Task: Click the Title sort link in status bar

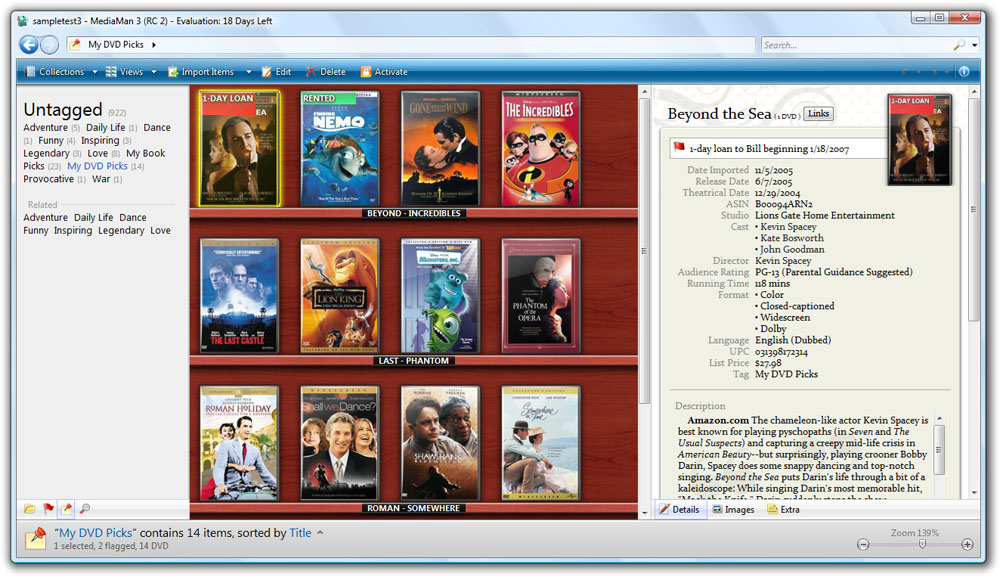Action: tap(300, 533)
